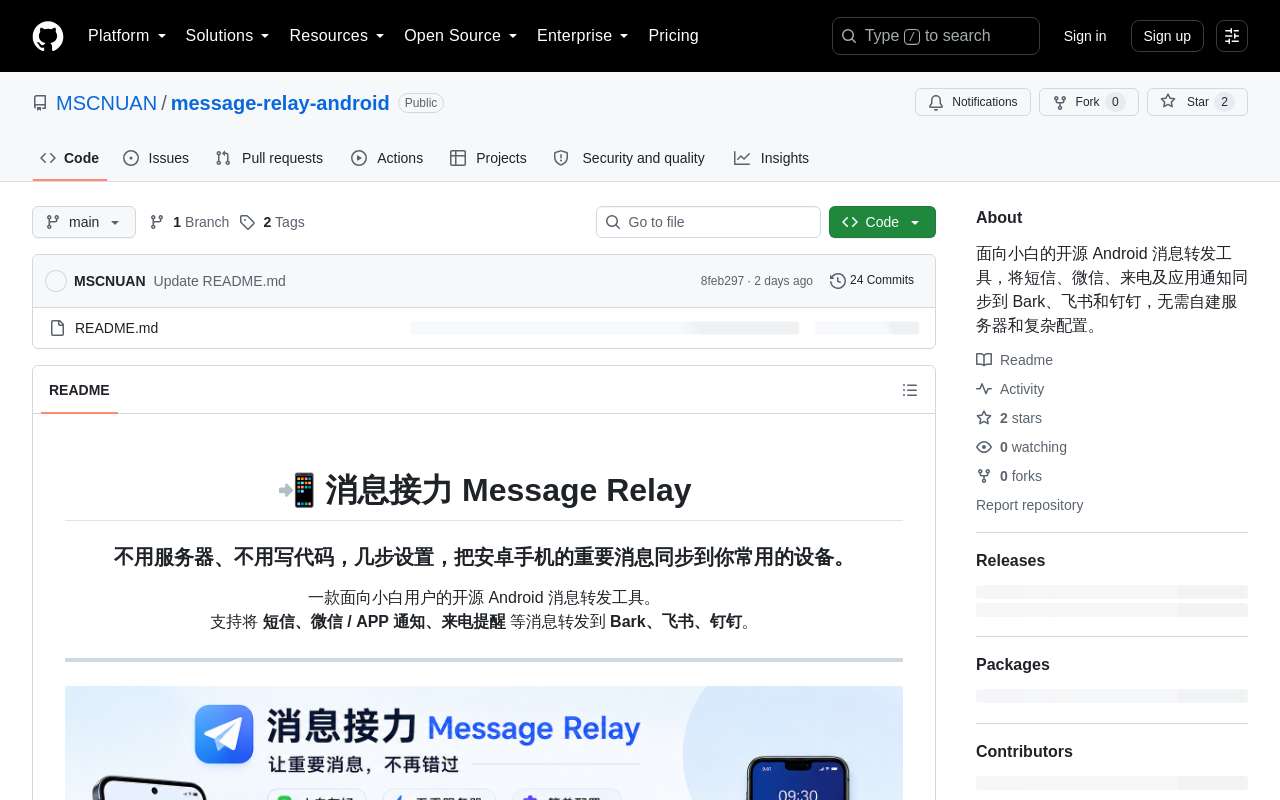This screenshot has height=800, width=1280.
Task: Expand the Open Source menu
Action: click(x=461, y=36)
